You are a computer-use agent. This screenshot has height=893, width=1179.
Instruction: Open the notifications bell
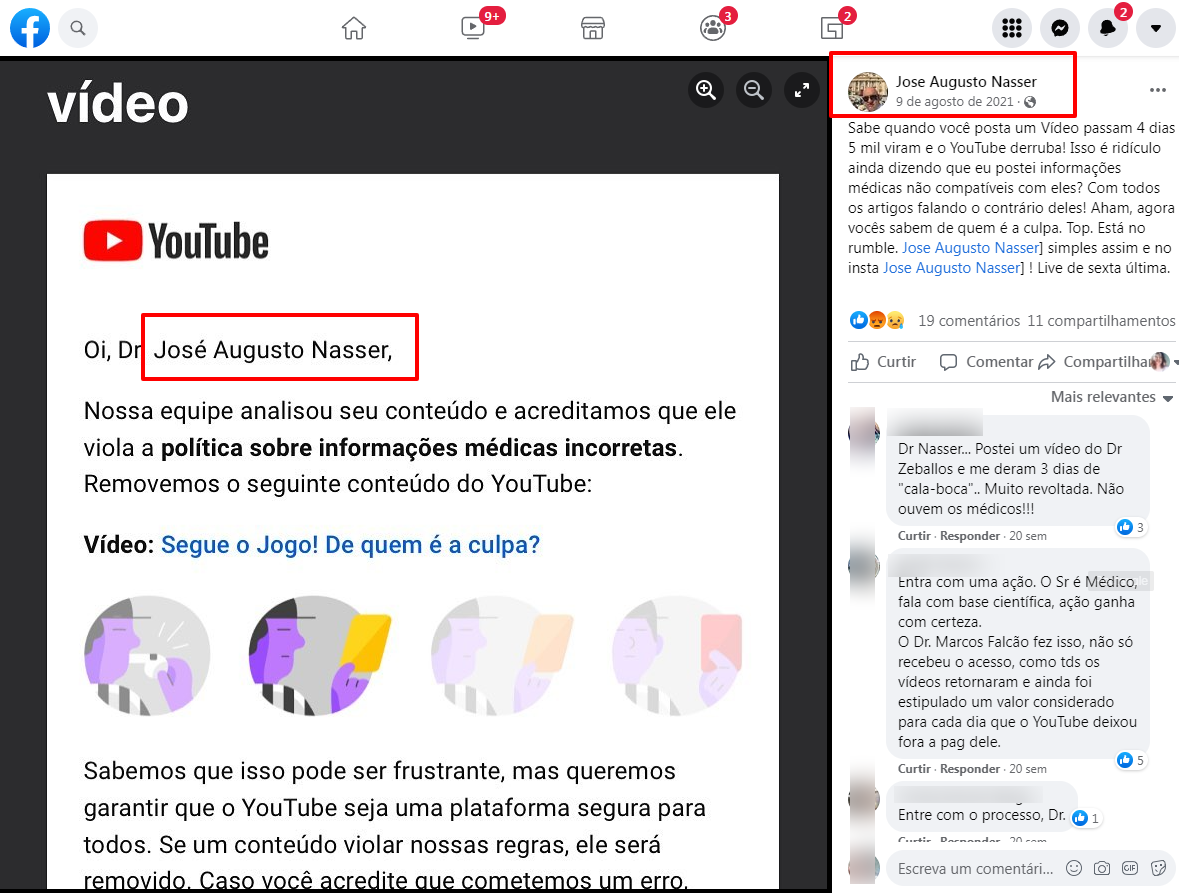tap(1108, 29)
